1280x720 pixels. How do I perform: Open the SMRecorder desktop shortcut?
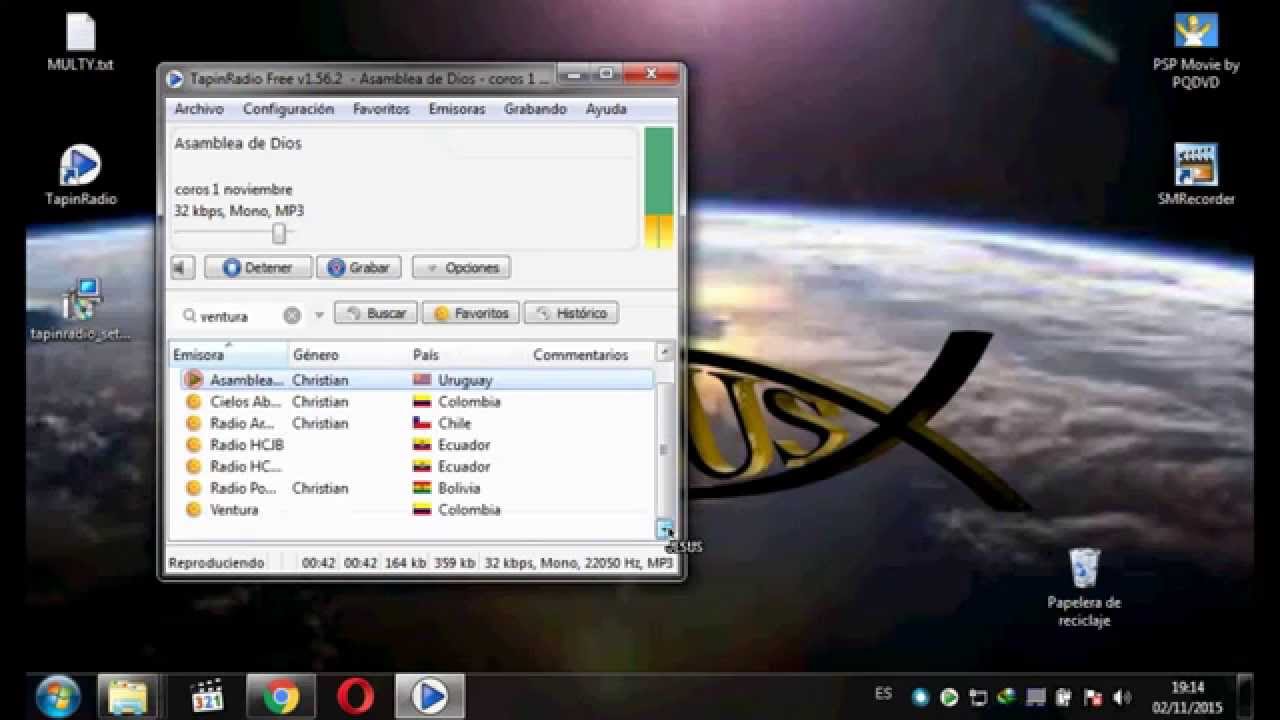(1196, 176)
